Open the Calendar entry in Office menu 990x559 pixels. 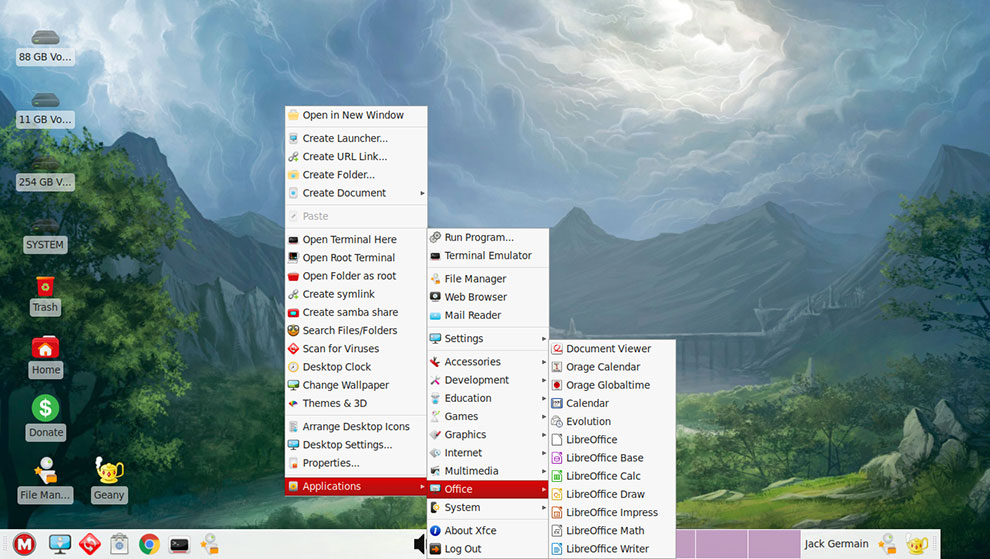point(612,403)
